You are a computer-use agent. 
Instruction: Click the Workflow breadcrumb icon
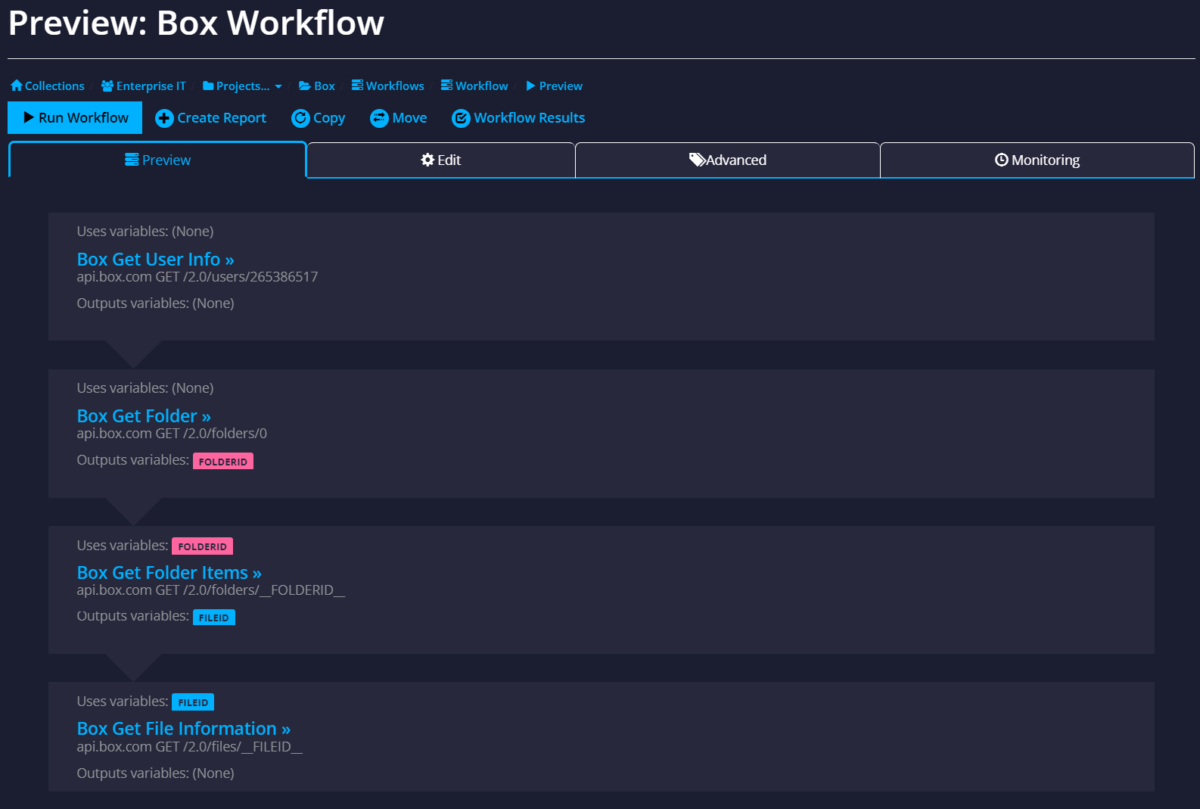pos(447,86)
